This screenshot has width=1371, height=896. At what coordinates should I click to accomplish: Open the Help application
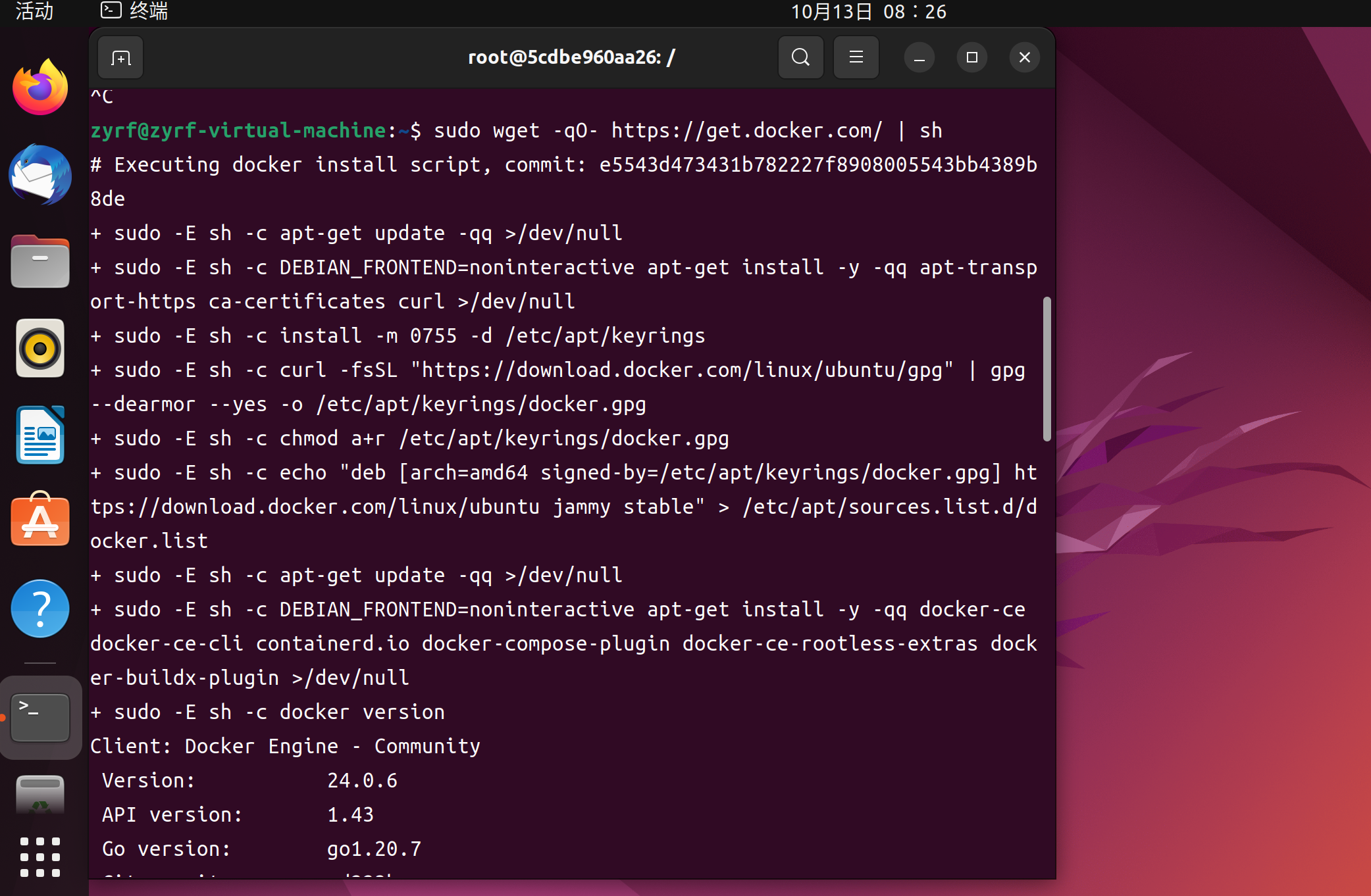40,608
